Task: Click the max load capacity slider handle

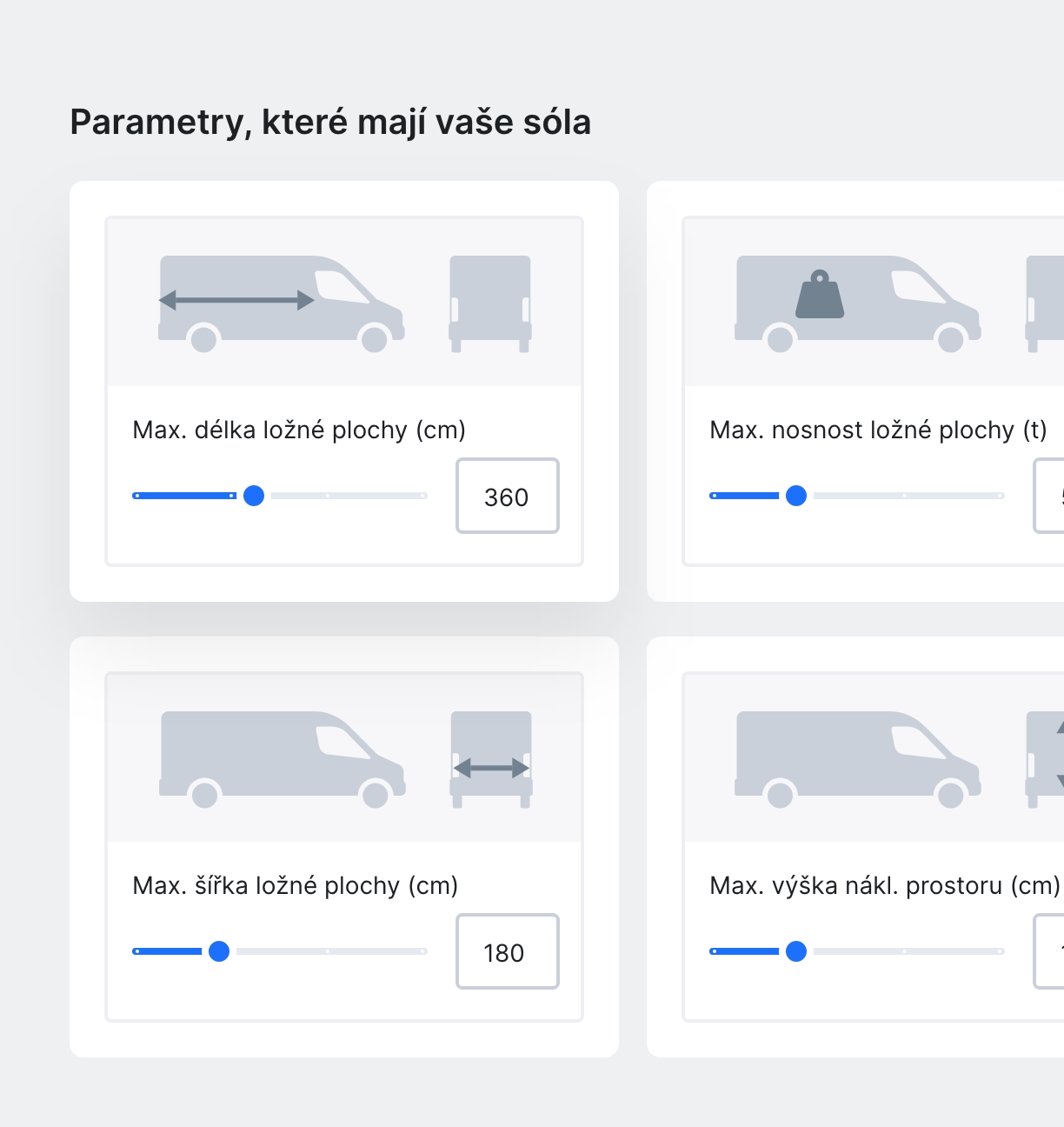Action: (x=796, y=496)
